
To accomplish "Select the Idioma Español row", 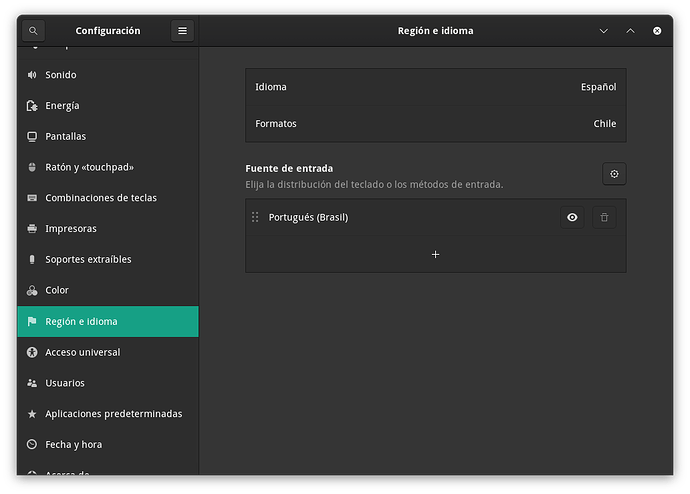I will (435, 87).
